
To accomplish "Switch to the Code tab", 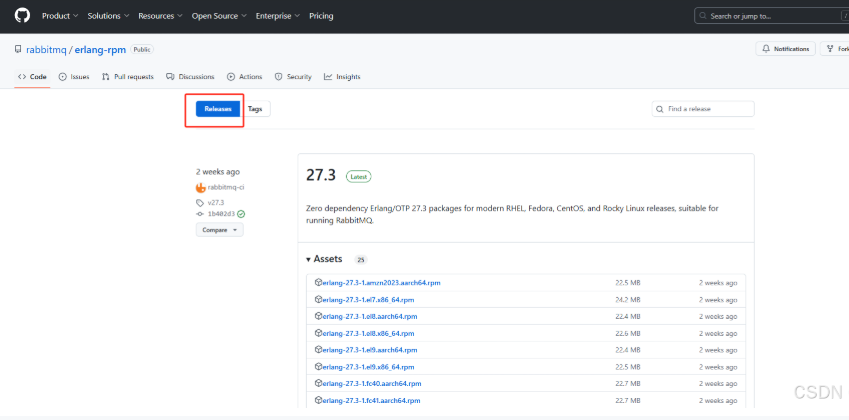I will [x=32, y=77].
